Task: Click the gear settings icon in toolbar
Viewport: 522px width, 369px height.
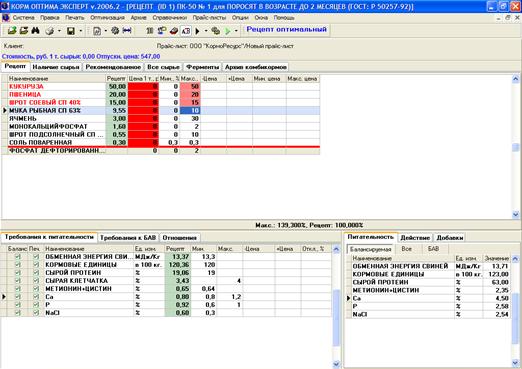Action: (115, 31)
